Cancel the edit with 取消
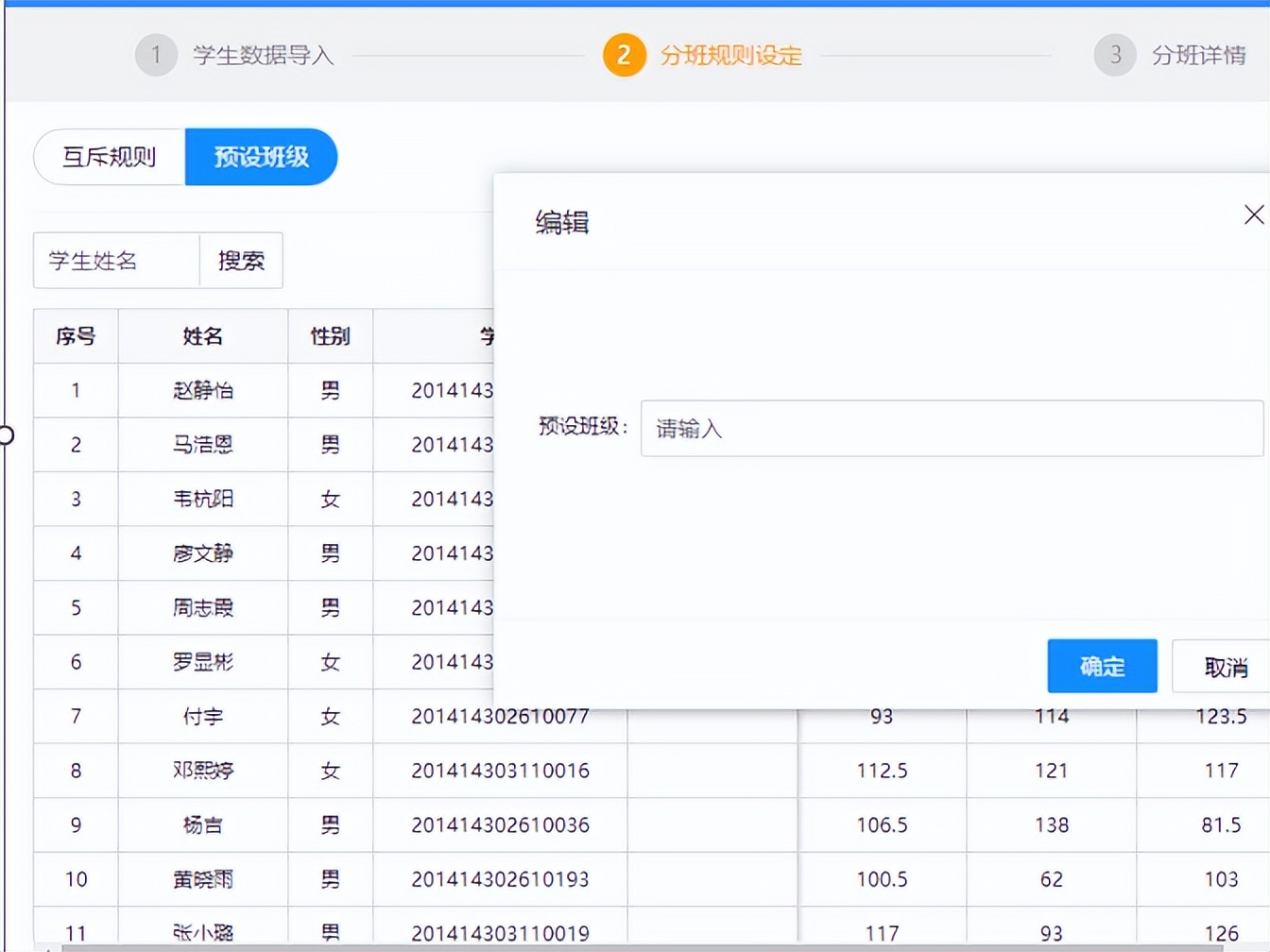 pos(1224,666)
